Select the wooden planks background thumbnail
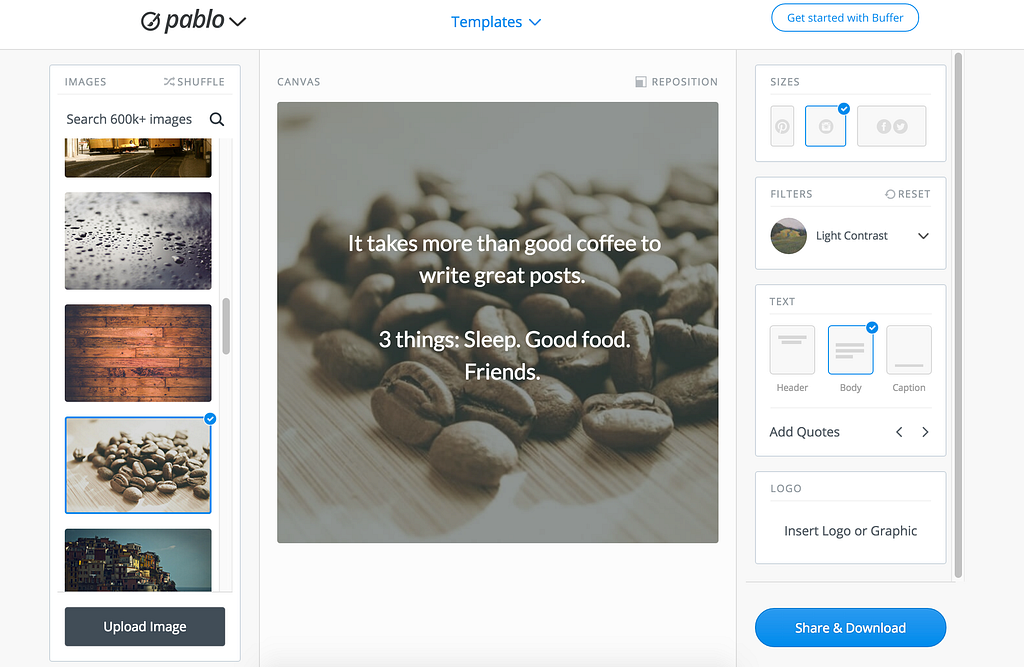 point(138,353)
